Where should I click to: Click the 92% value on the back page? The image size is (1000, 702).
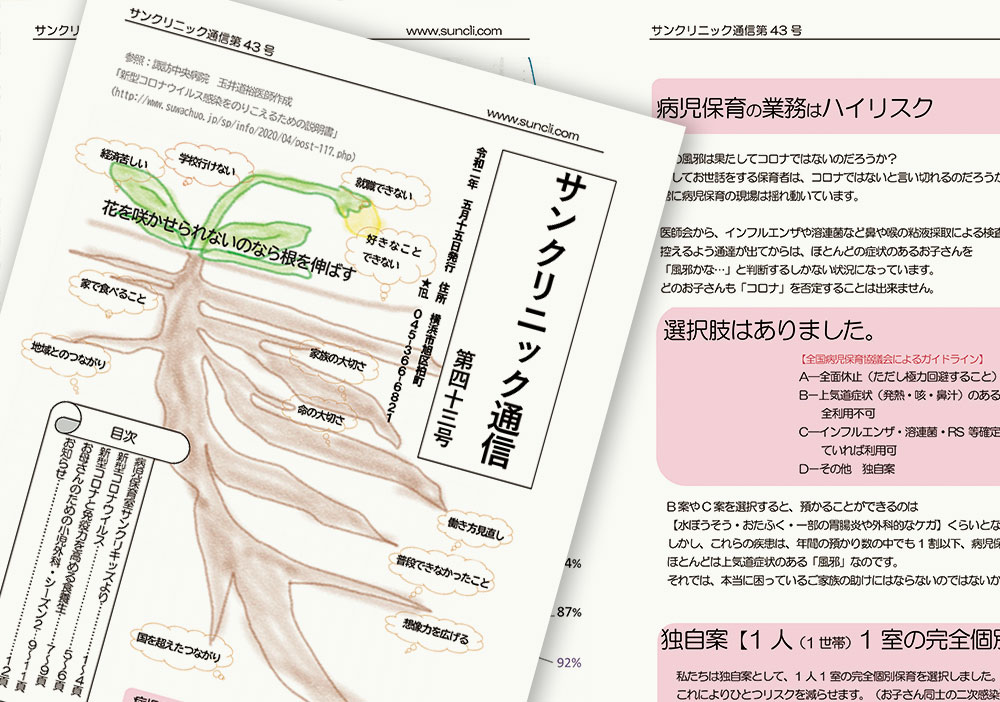tap(569, 663)
